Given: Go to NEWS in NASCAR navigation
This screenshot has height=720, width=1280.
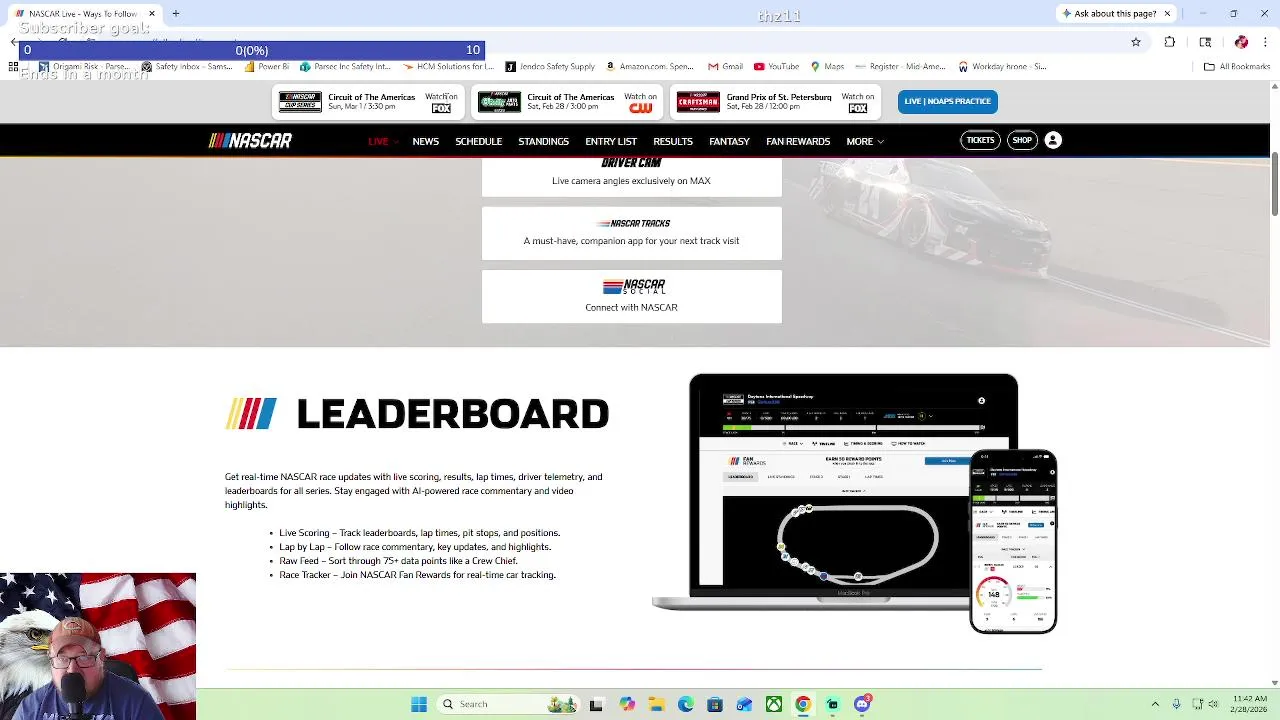Looking at the screenshot, I should tap(426, 142).
